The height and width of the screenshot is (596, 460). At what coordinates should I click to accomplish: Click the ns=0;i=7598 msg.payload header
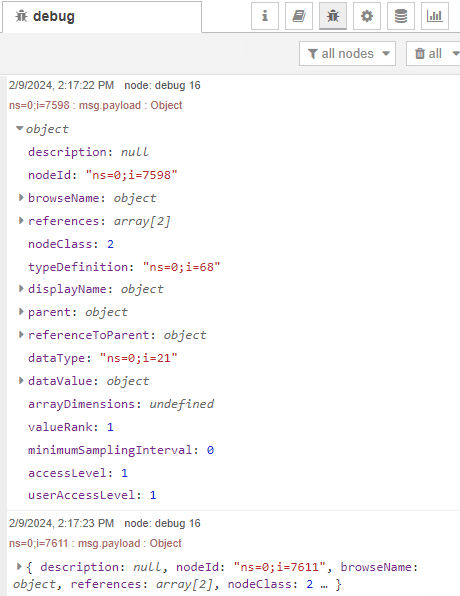coord(95,105)
